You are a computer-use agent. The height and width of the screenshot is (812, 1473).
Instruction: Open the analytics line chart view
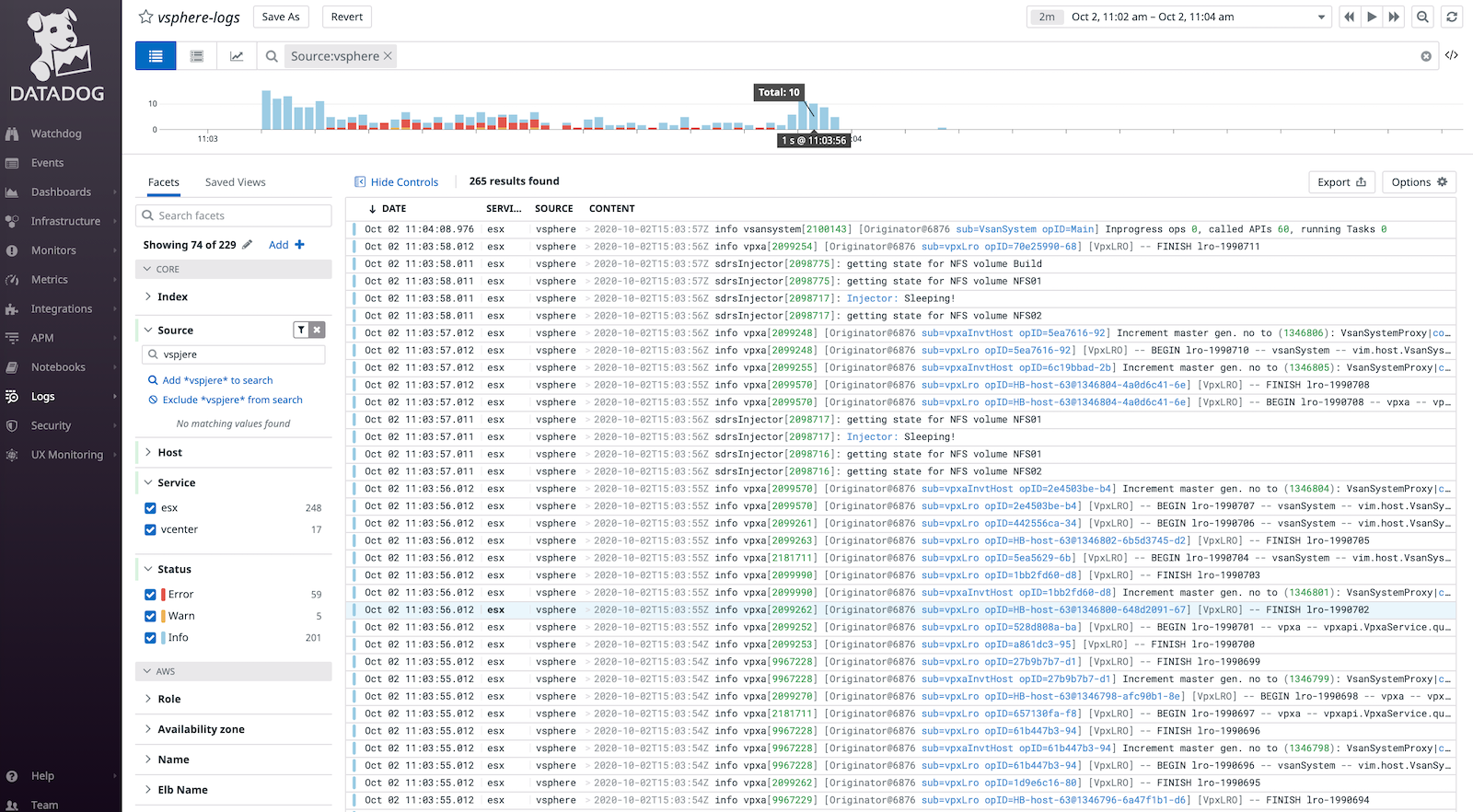click(237, 56)
